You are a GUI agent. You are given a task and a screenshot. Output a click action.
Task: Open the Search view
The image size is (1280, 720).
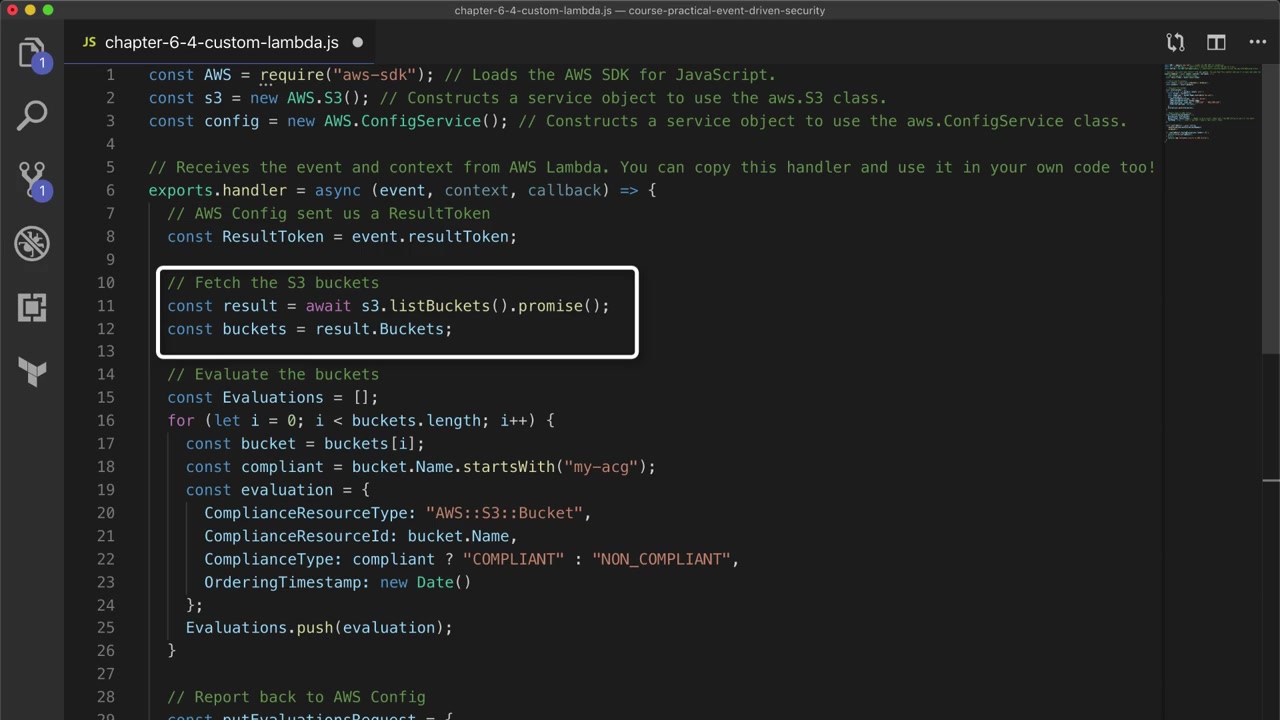tap(32, 115)
